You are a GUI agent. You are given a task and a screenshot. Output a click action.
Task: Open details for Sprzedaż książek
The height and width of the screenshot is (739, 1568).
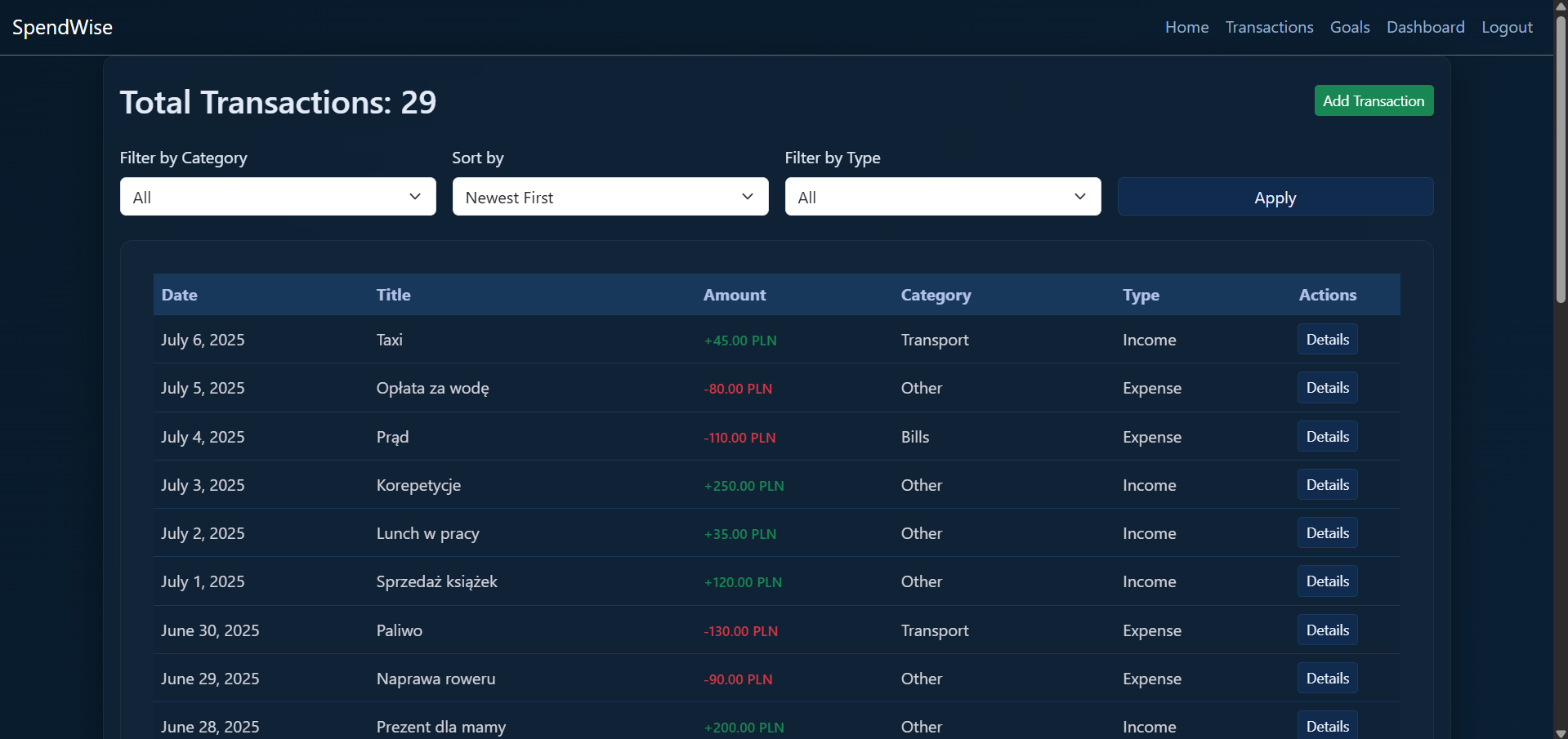(1327, 581)
